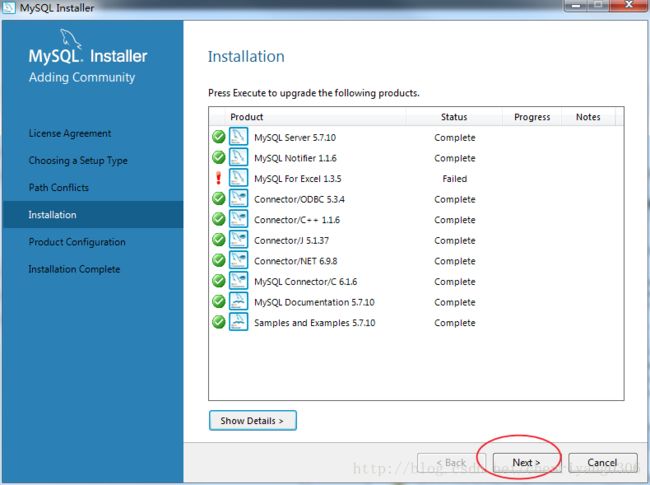
Task: Select the MySQL Connector/C 6.1.6 product icon
Action: tap(238, 281)
